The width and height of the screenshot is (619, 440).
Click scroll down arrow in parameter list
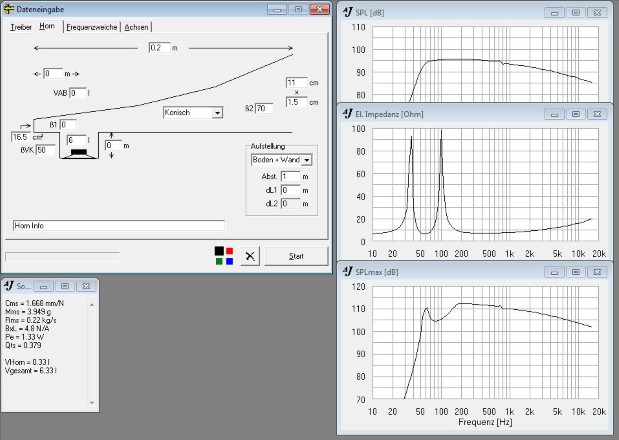[92, 403]
